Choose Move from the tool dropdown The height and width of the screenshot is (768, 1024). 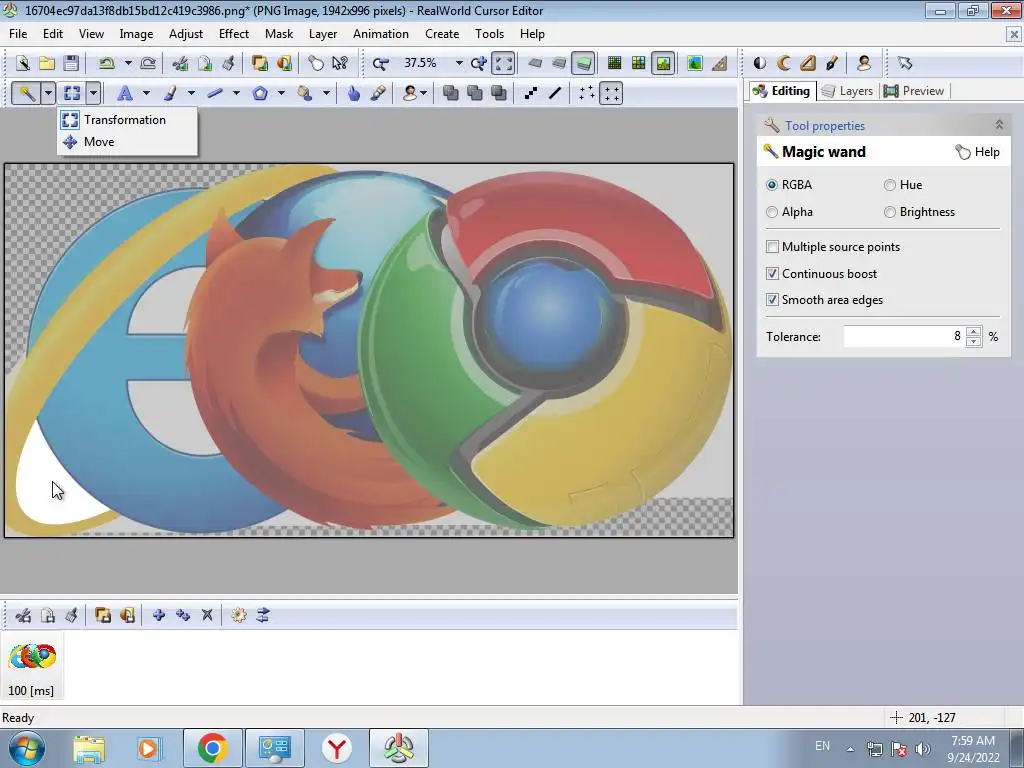tap(127, 142)
